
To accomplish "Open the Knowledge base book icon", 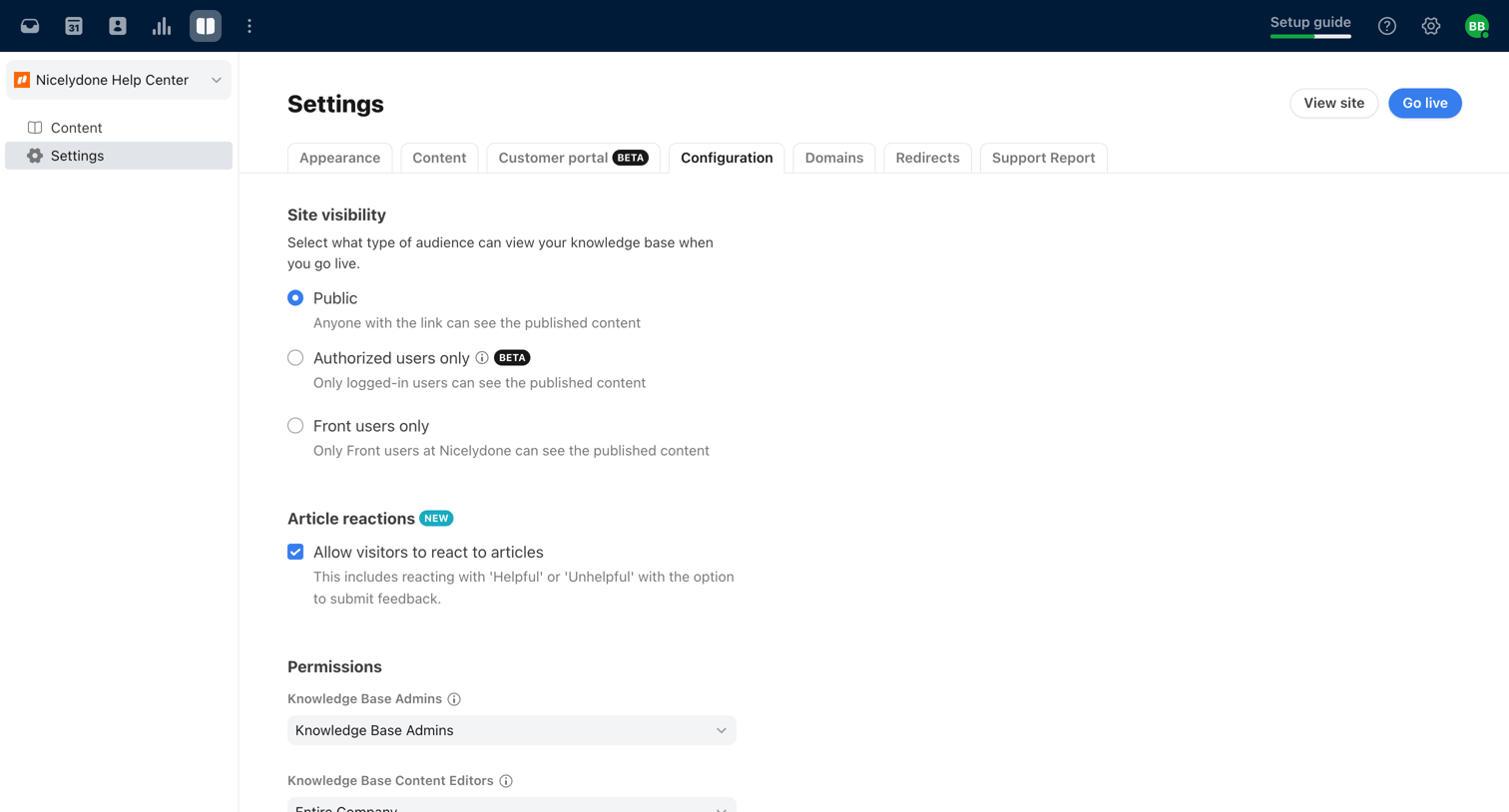I will coord(206,26).
